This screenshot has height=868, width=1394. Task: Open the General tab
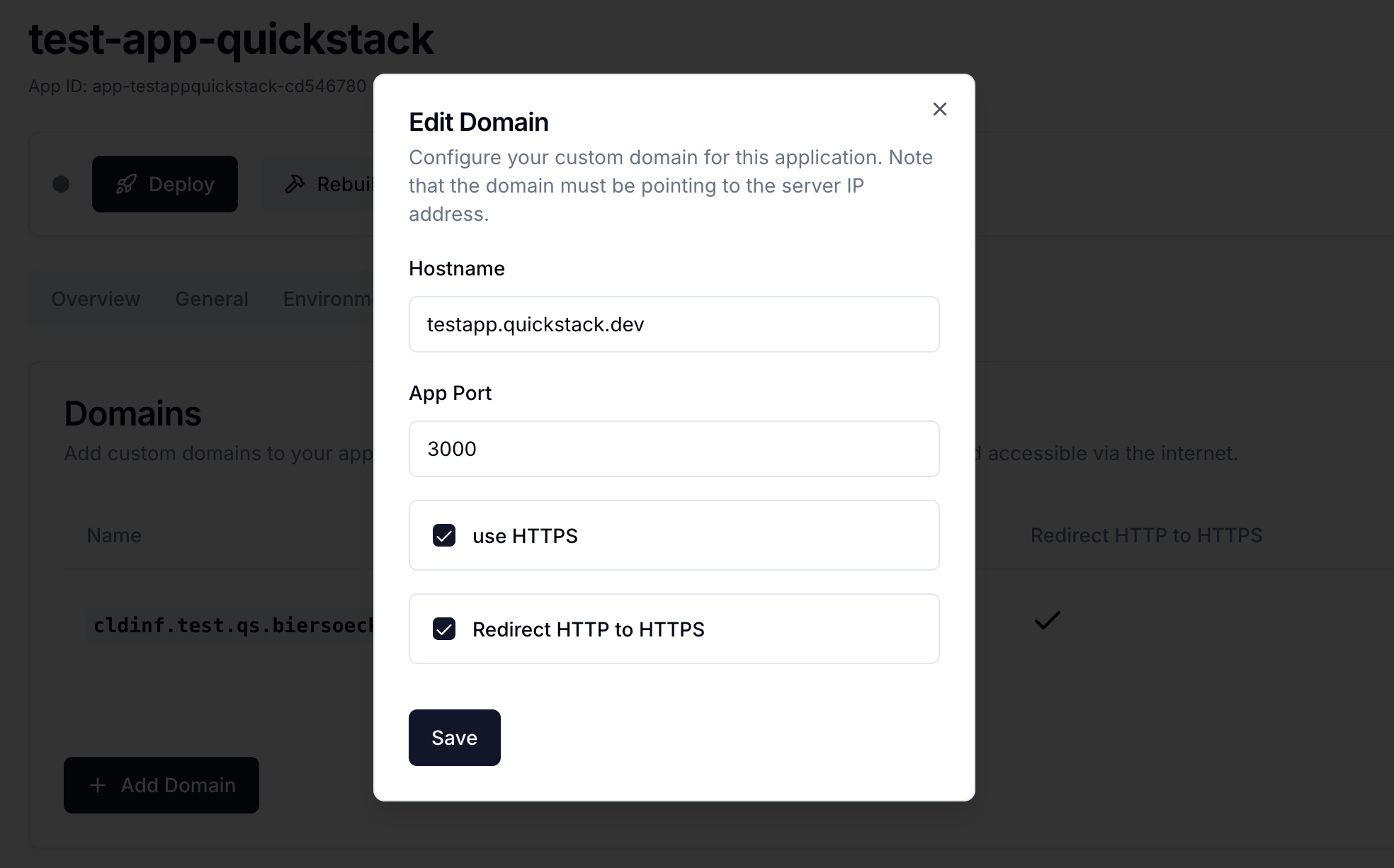[212, 299]
